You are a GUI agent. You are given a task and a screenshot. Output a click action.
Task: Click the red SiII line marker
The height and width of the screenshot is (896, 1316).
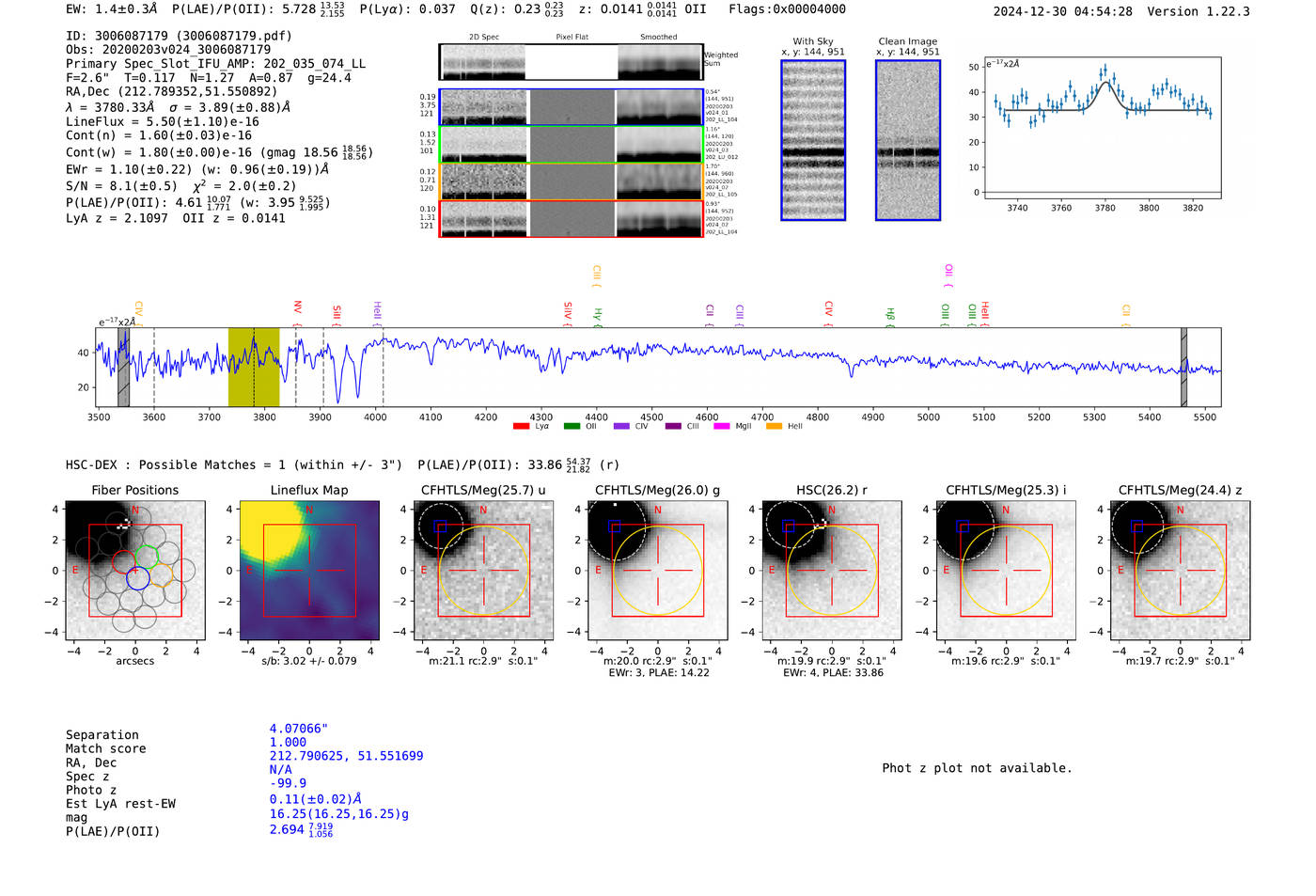tap(337, 315)
